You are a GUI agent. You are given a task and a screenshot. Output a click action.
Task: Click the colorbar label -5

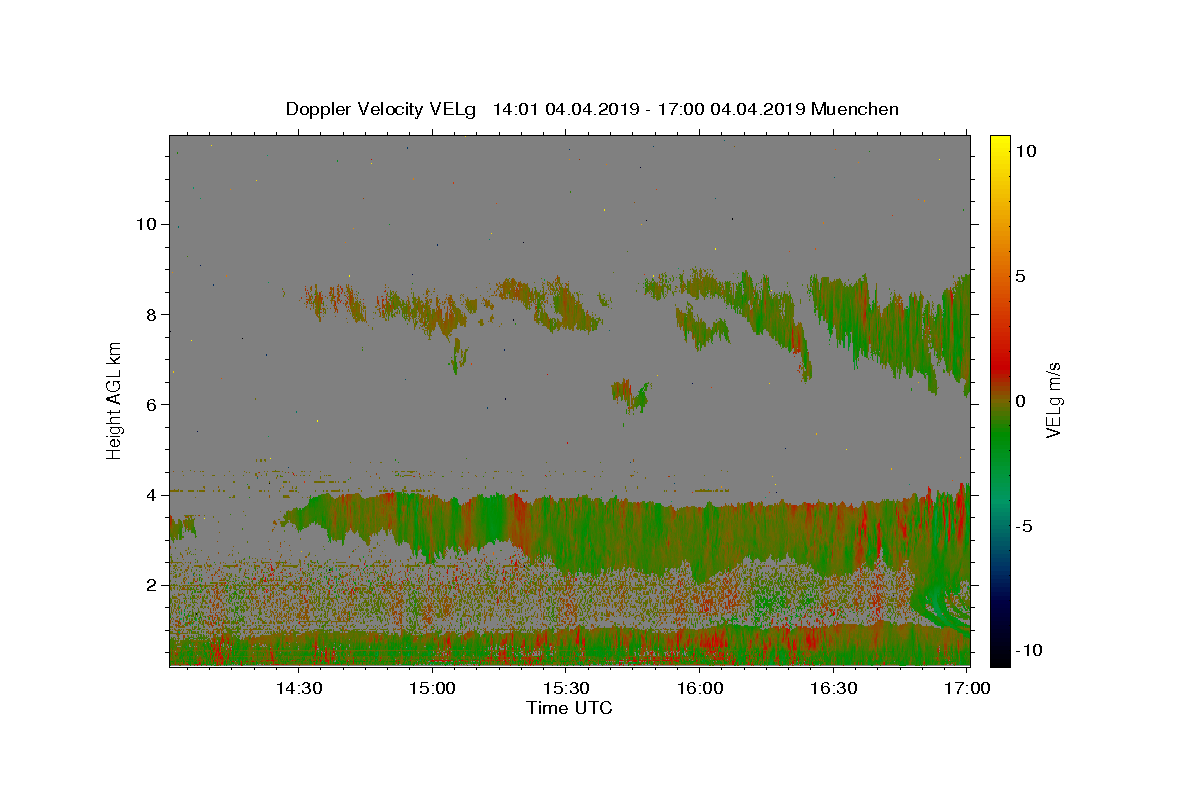pyautogui.click(x=1024, y=526)
